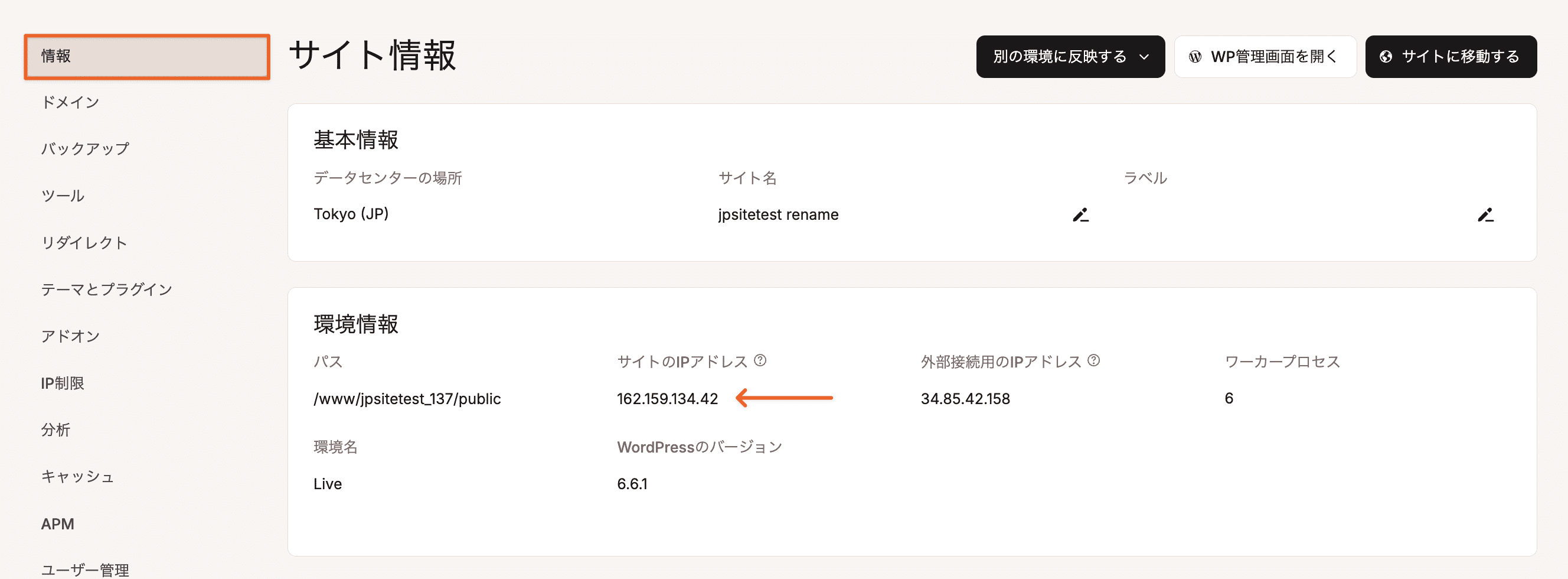The width and height of the screenshot is (1568, 579).
Task: Edit the site name jpsitetest rename
Action: click(x=1082, y=214)
